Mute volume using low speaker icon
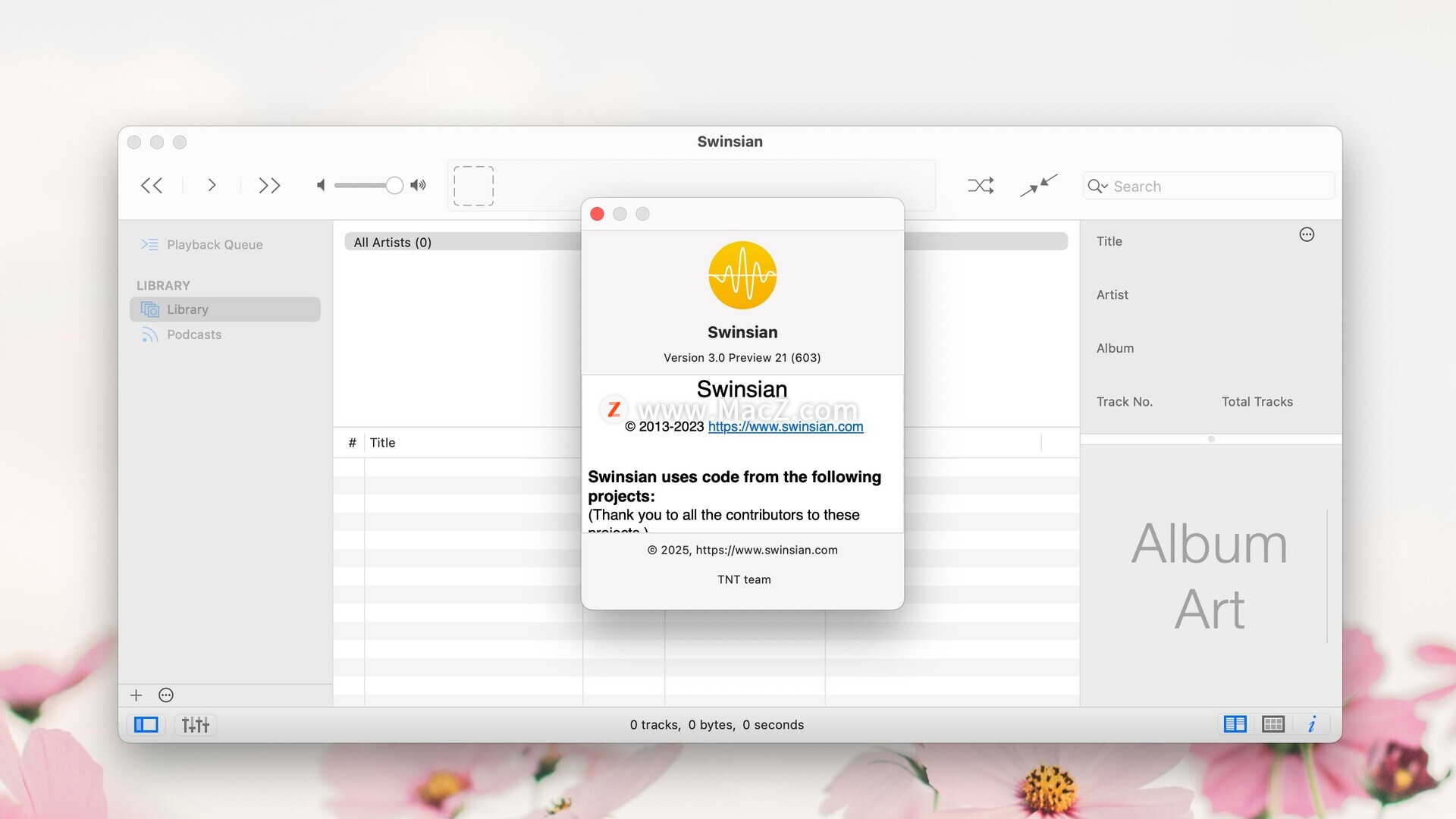 coord(321,186)
